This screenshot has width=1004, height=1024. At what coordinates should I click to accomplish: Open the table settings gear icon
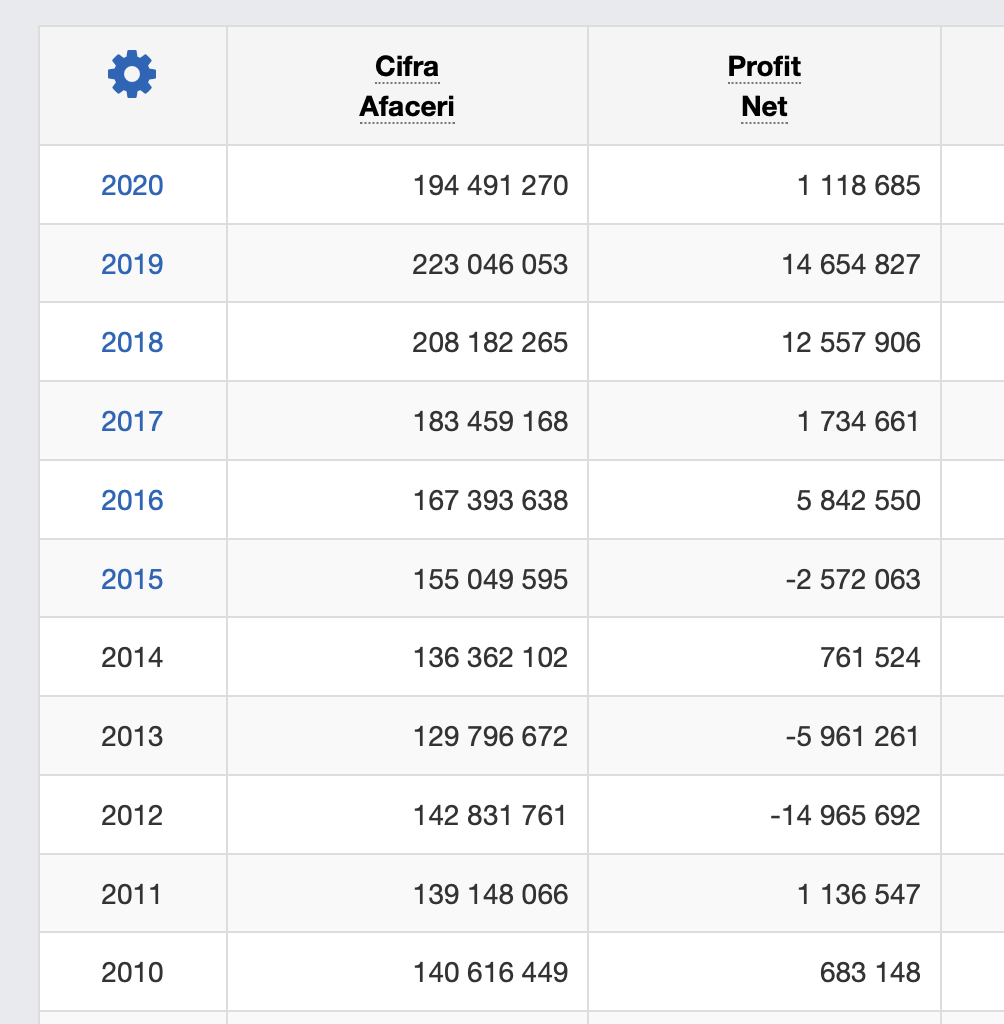[132, 74]
